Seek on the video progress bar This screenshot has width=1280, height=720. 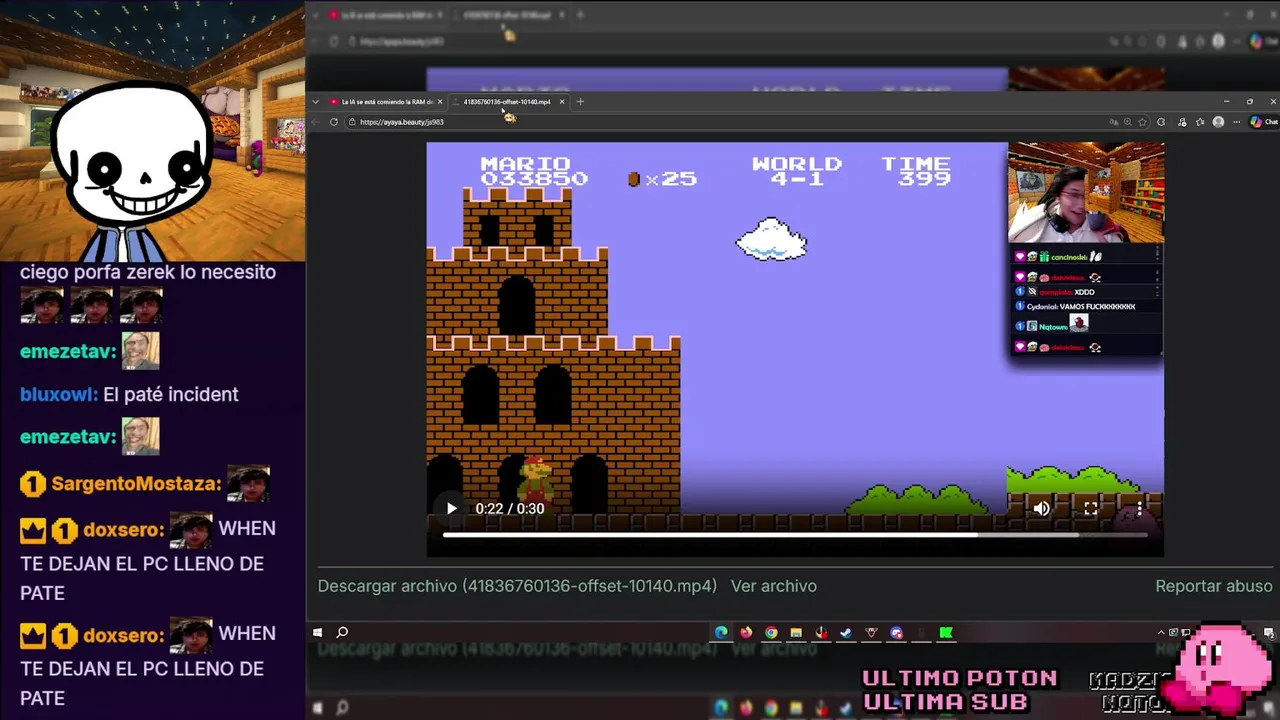tap(796, 535)
